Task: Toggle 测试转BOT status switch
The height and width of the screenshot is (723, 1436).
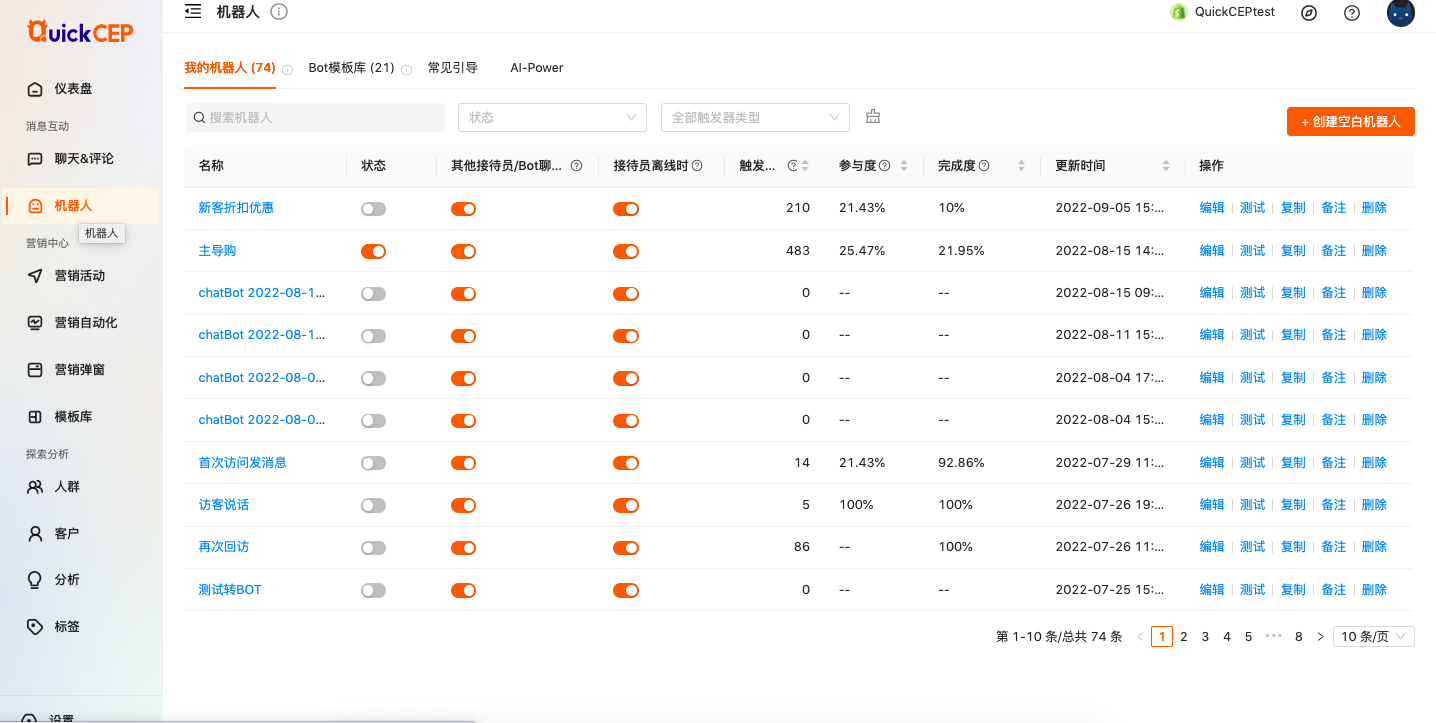Action: point(373,590)
